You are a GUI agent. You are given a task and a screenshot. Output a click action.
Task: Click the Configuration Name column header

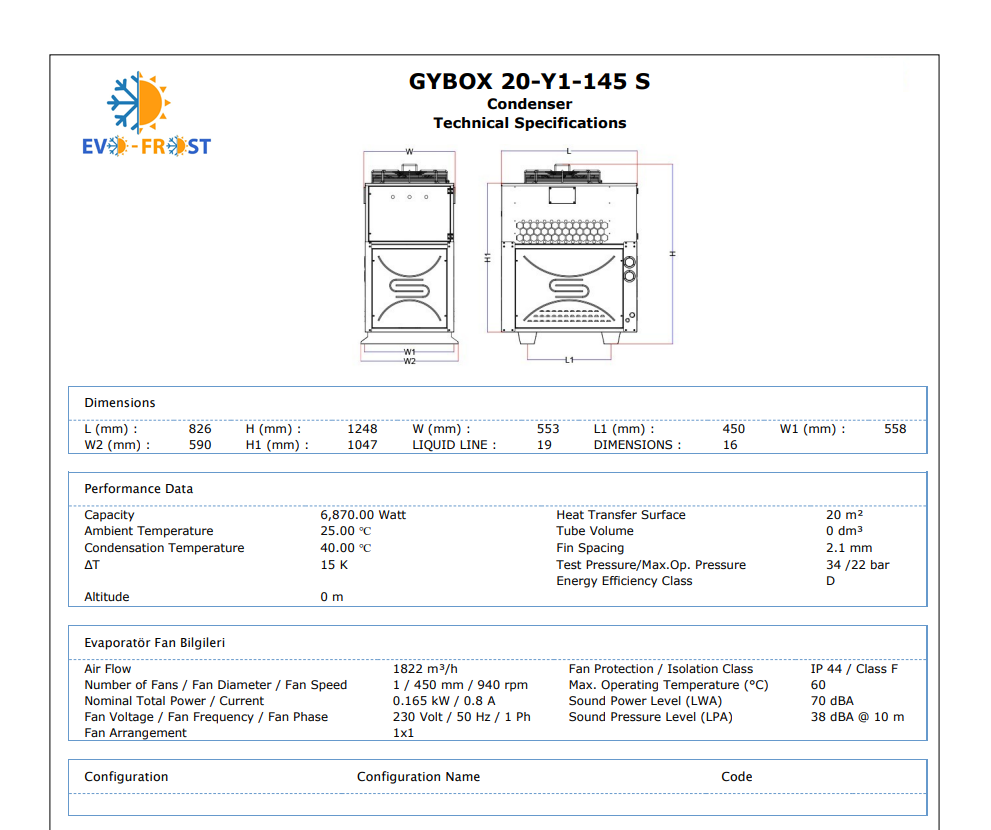(x=418, y=777)
